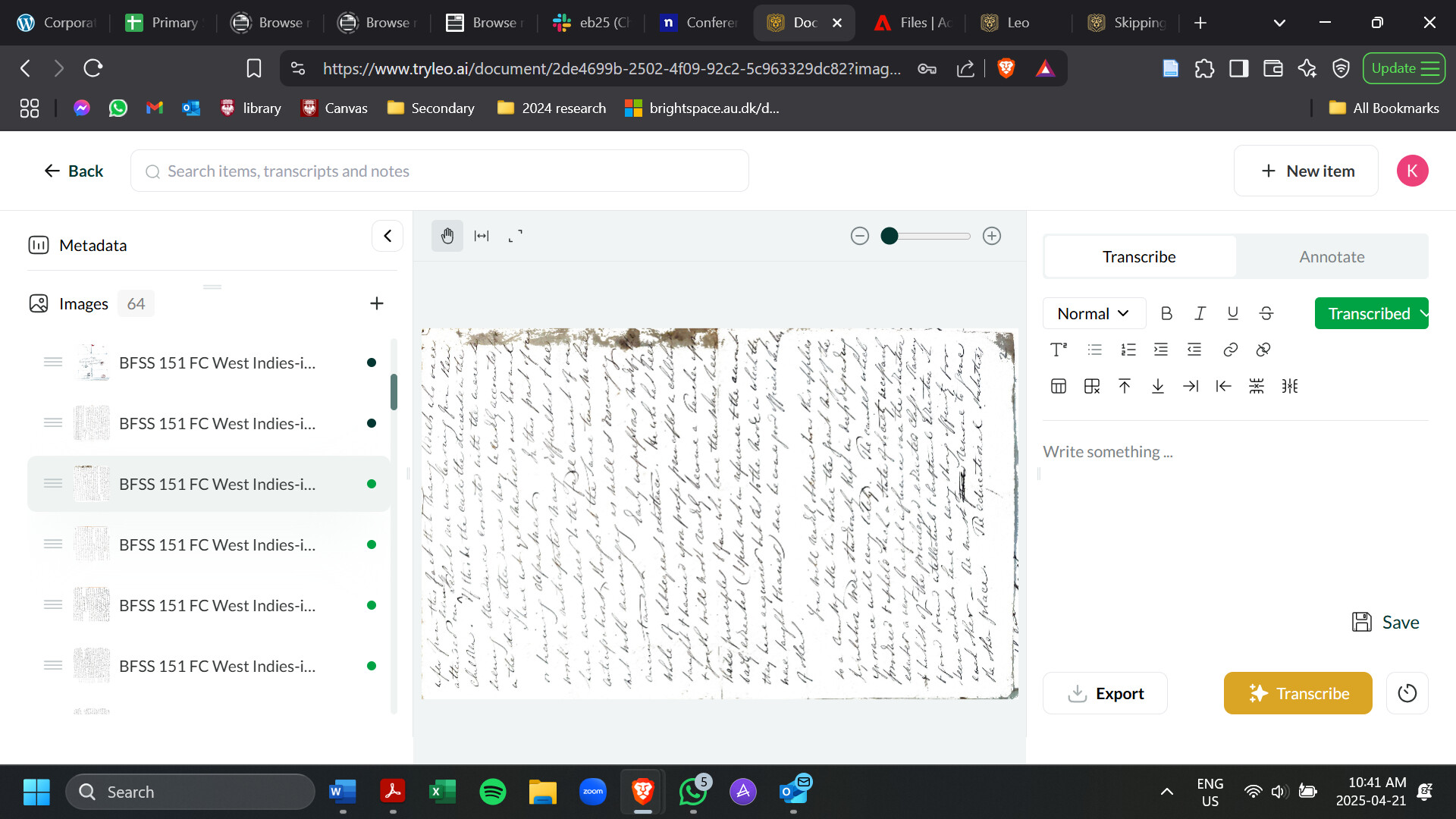Toggle bold formatting
This screenshot has width=1456, height=819.
1166,313
